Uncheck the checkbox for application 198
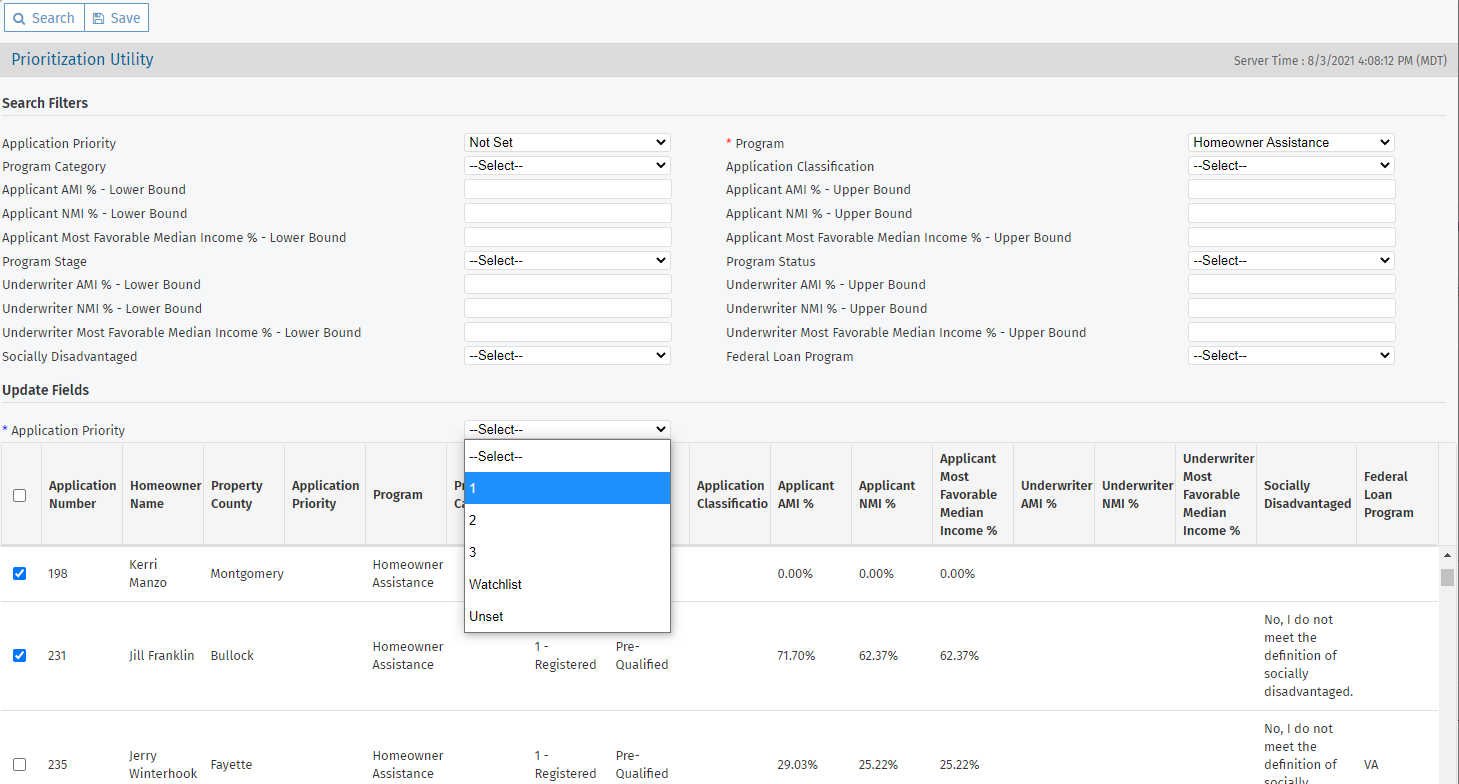Screen dimensions: 1459x784 tap(20, 573)
